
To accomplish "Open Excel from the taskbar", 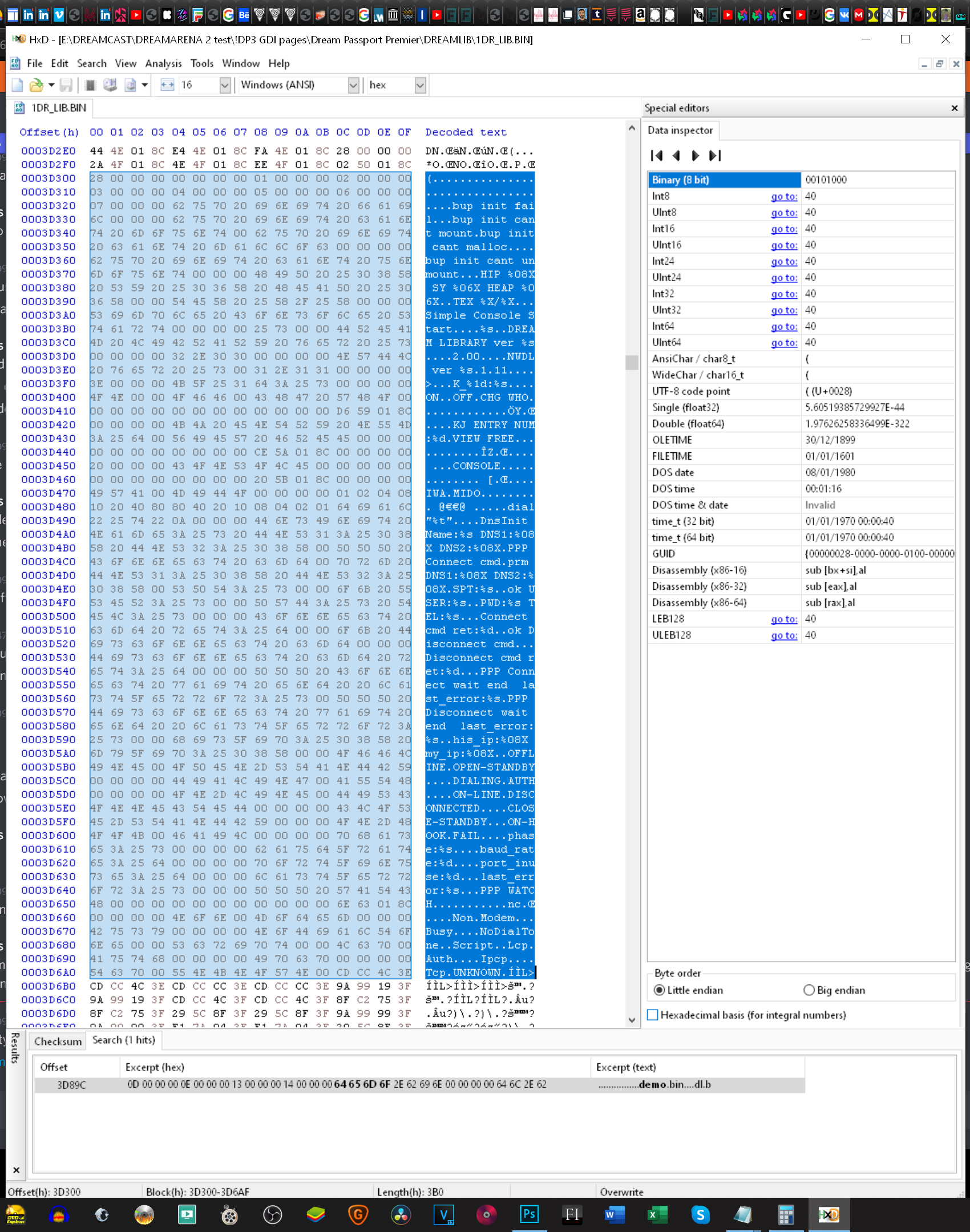I will click(657, 1214).
